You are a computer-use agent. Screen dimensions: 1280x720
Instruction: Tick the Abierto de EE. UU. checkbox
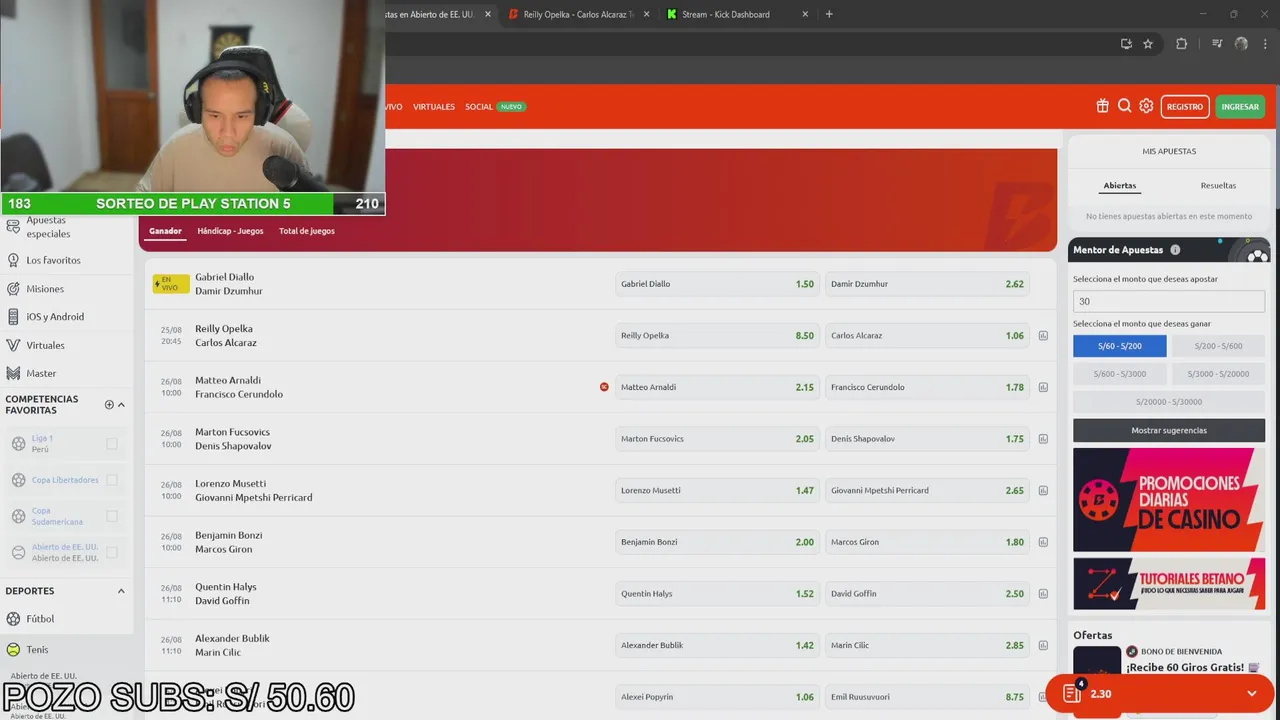pos(112,552)
